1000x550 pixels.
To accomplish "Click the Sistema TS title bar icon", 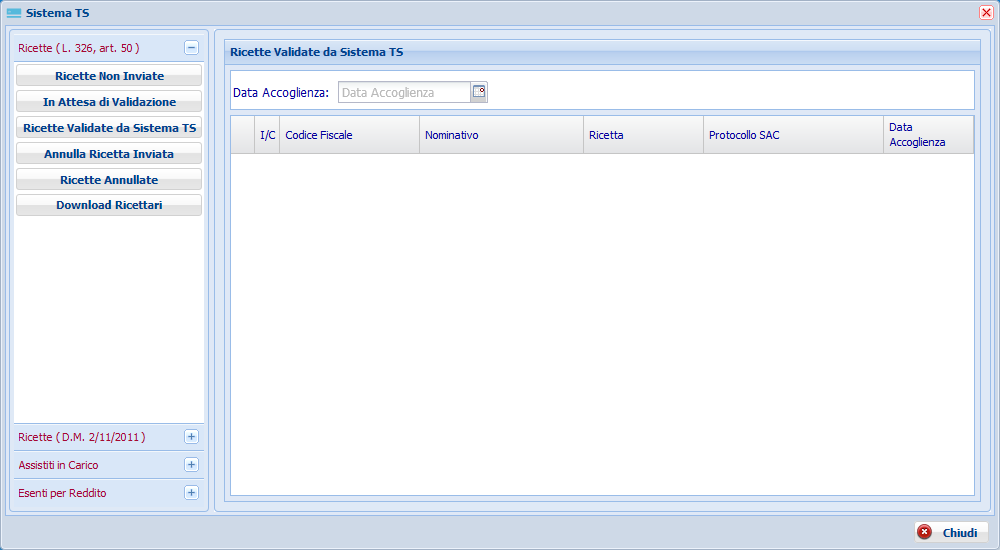I will click(14, 13).
